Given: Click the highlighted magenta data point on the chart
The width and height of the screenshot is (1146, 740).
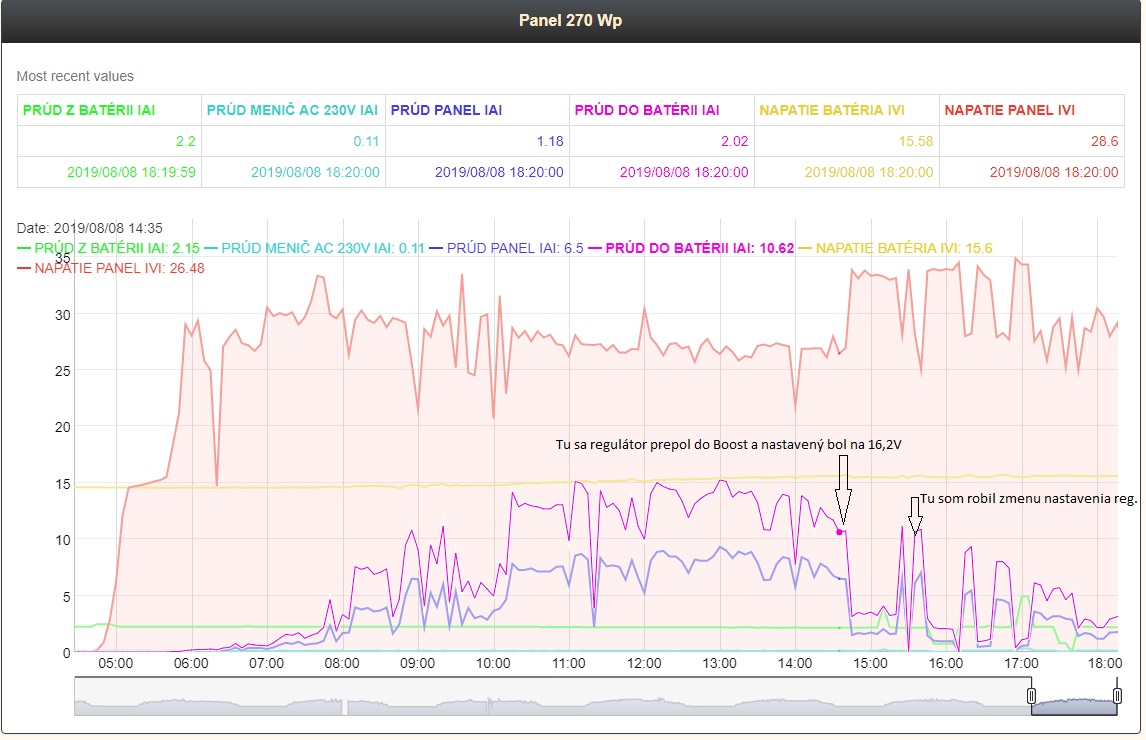Looking at the screenshot, I should (840, 532).
